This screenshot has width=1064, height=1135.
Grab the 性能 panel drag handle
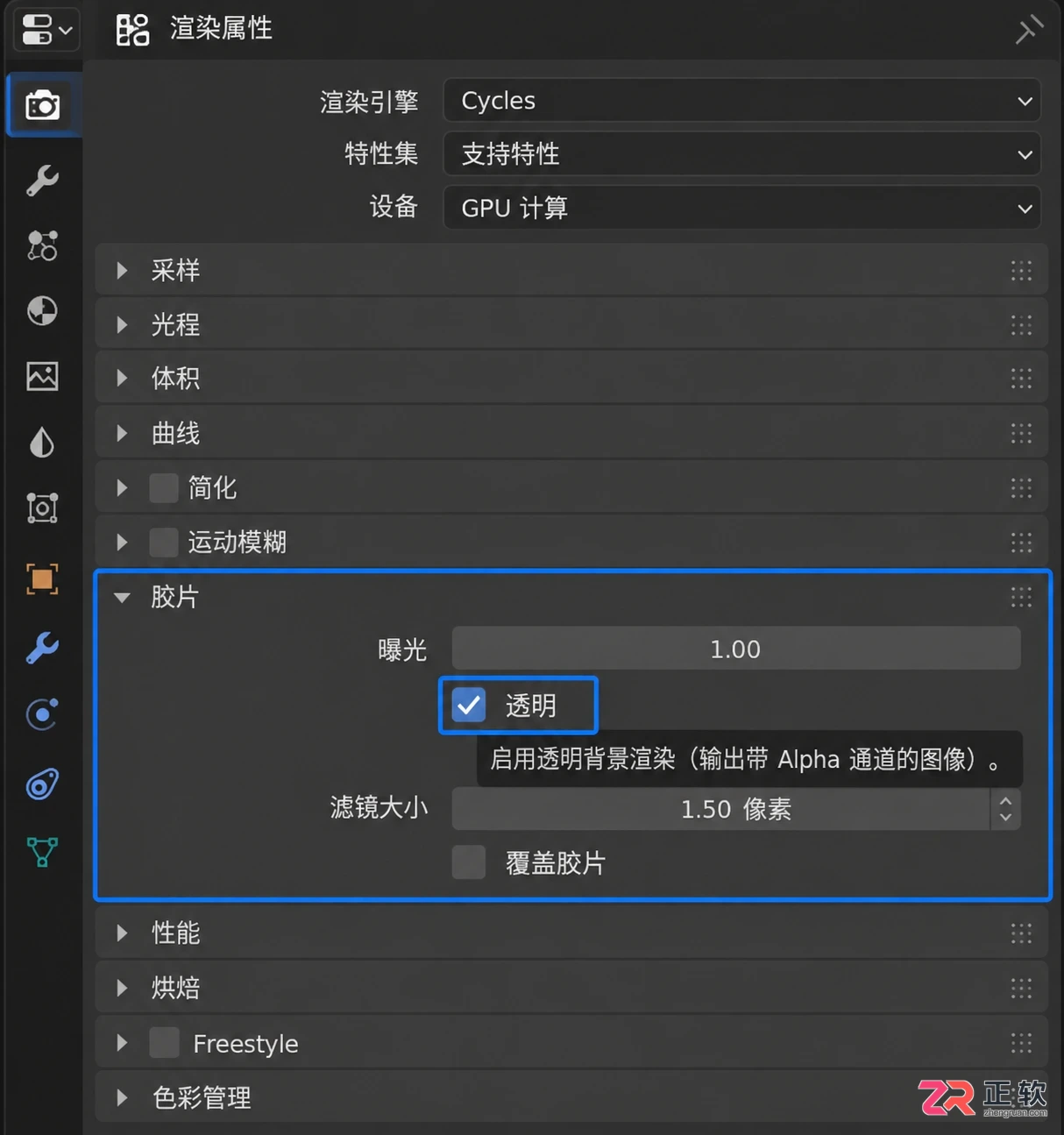(1021, 933)
